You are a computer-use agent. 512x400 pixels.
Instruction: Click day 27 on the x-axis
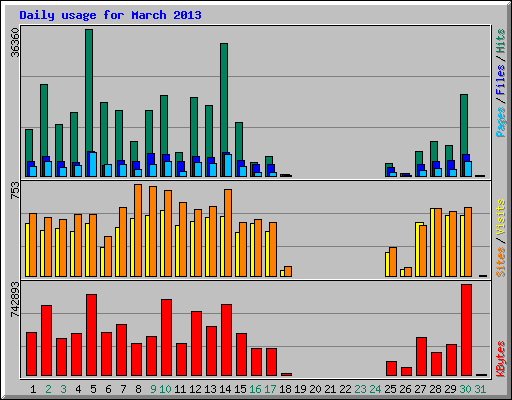[x=420, y=389]
